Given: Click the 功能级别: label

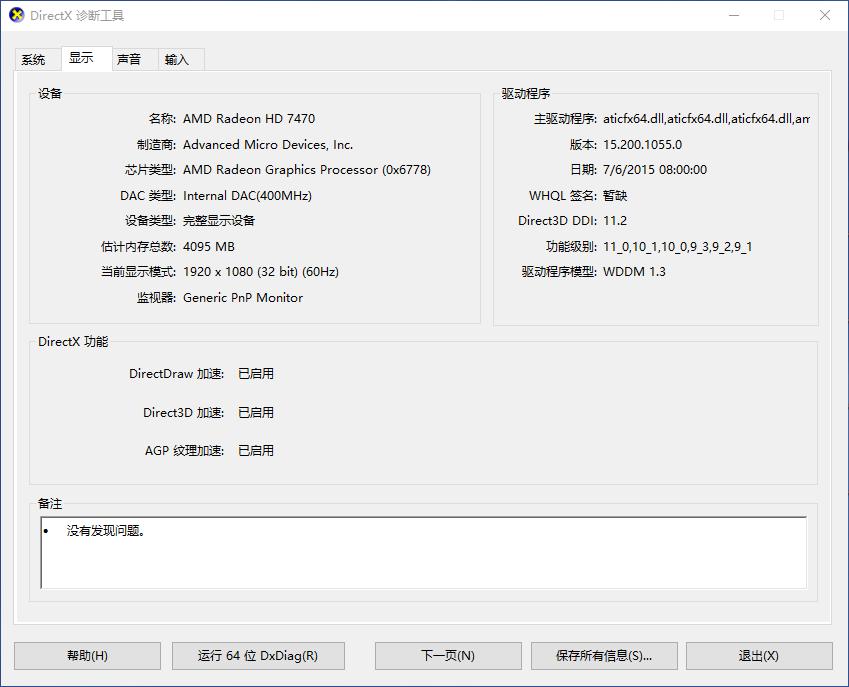Looking at the screenshot, I should click(x=571, y=246).
